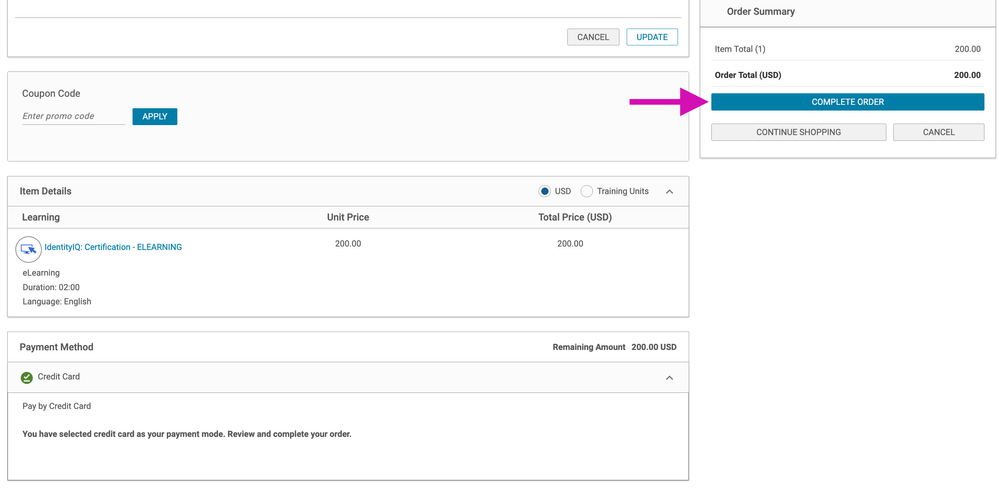Focus the Enter promo code field
Viewport: 999px width, 490px height.
pyautogui.click(x=73, y=117)
